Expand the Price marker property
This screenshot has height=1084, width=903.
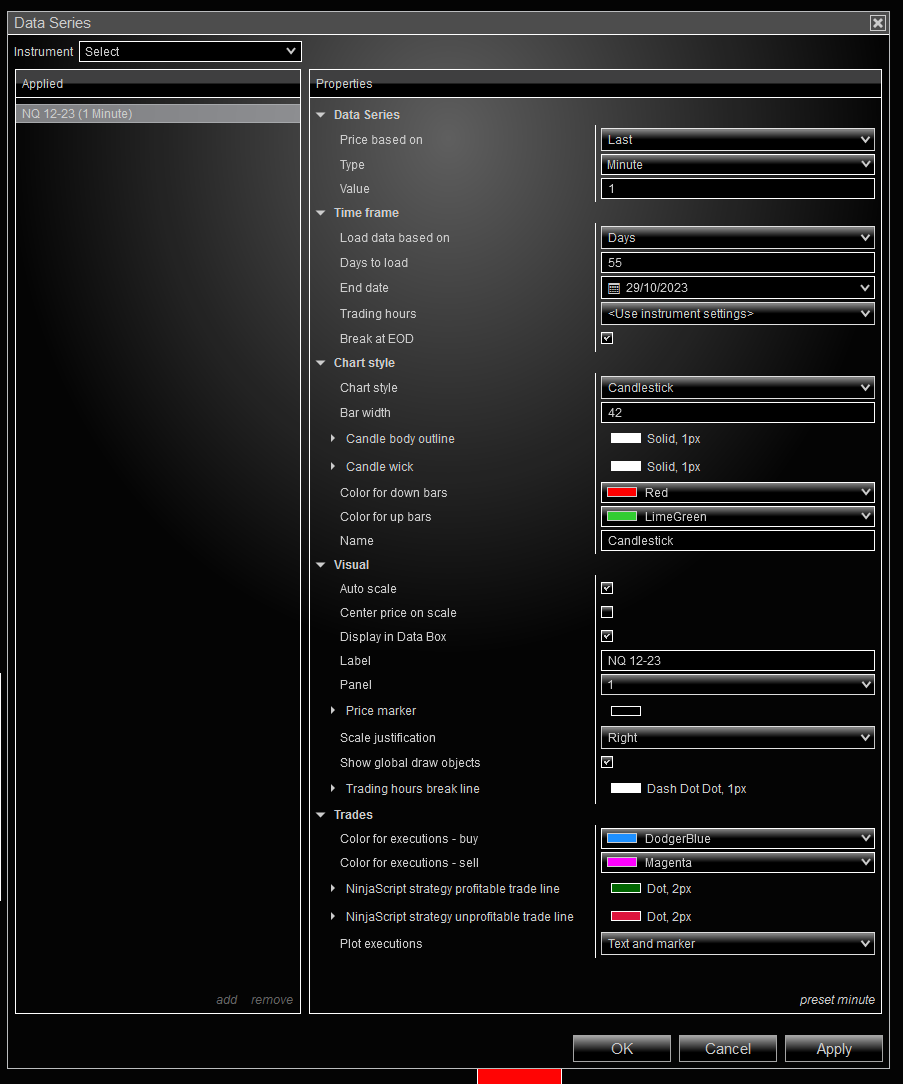coord(333,710)
